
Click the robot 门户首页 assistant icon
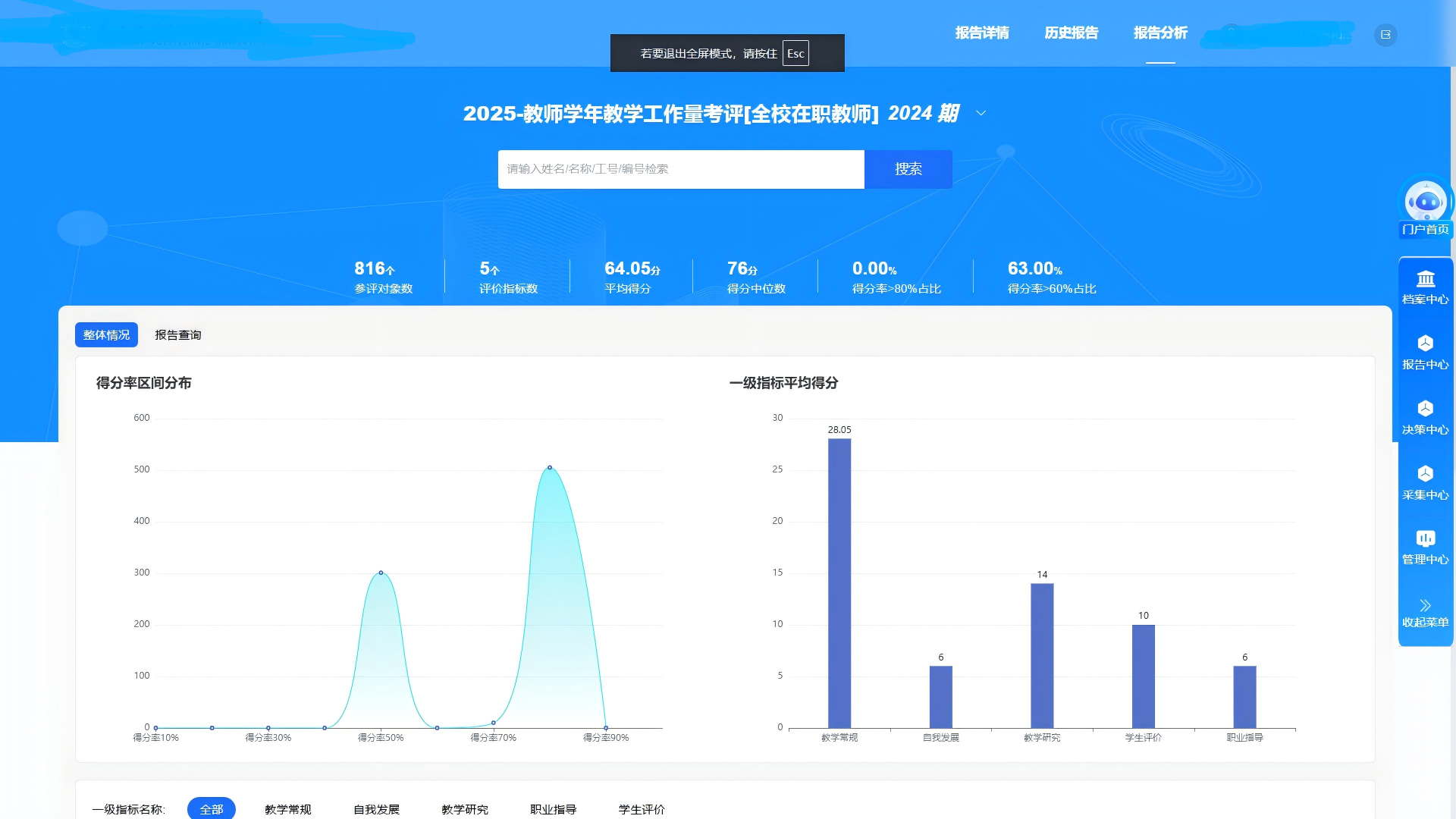(x=1426, y=202)
